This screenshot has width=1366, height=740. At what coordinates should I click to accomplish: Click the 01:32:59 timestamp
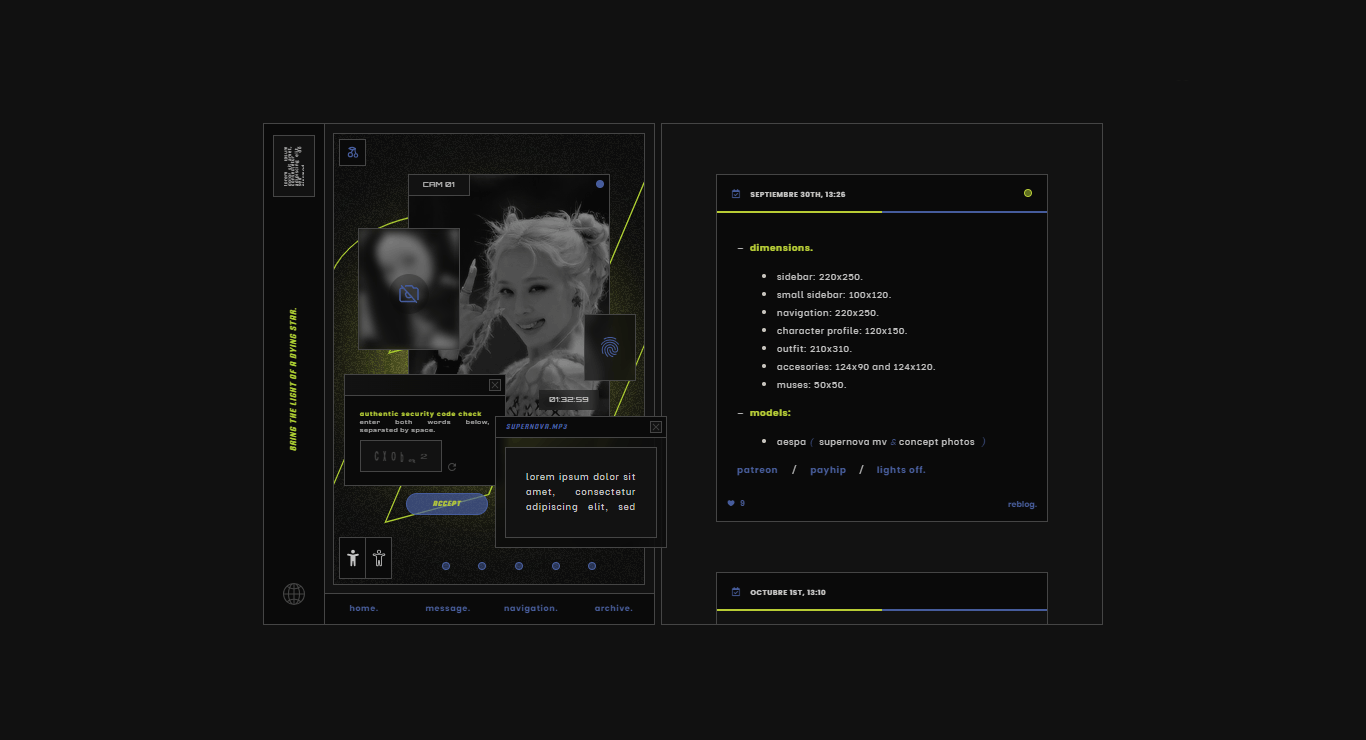(x=568, y=400)
